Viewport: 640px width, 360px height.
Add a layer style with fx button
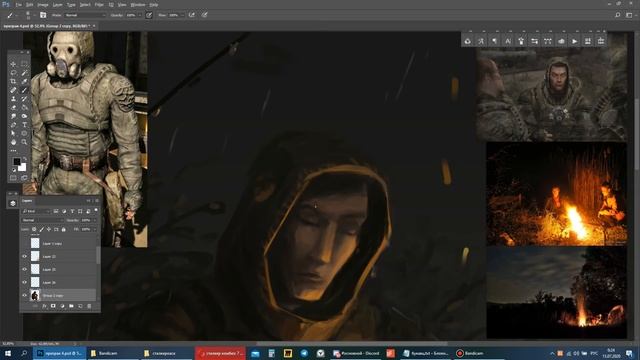[x=44, y=306]
